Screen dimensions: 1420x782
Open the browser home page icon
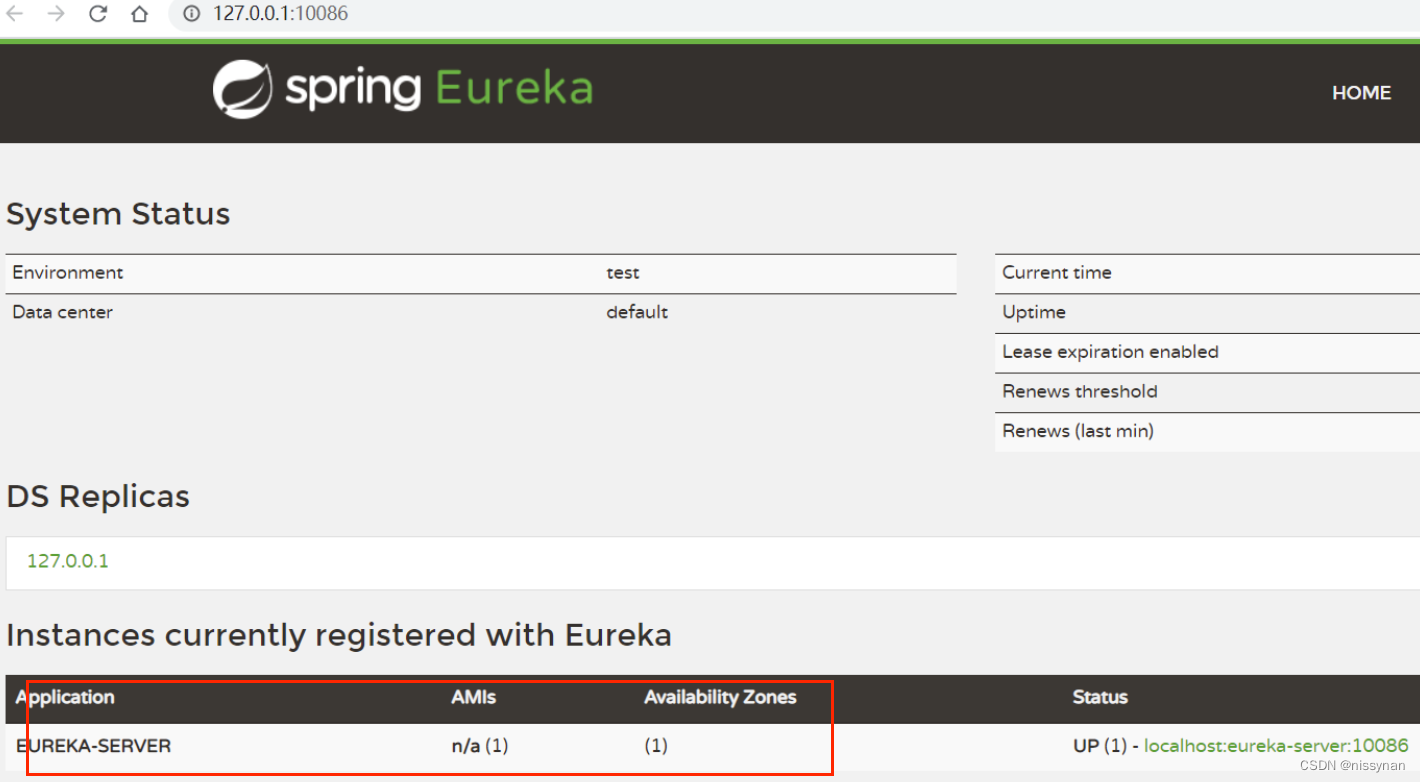139,14
